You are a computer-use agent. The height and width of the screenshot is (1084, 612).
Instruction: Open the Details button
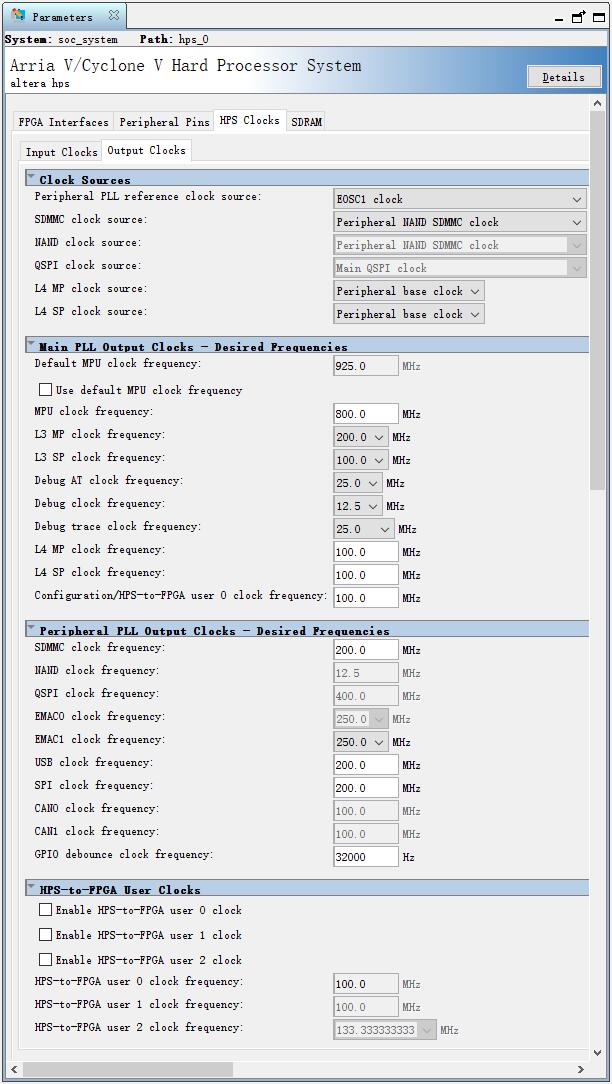pyautogui.click(x=563, y=77)
